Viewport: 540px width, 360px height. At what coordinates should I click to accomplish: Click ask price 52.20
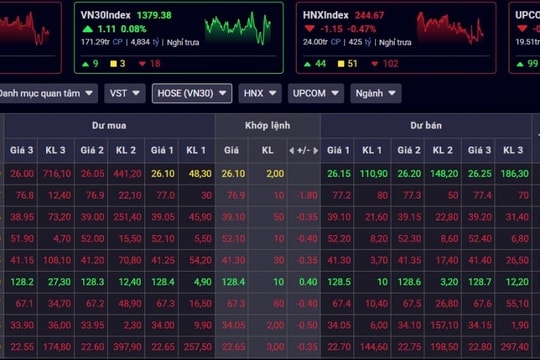339,239
